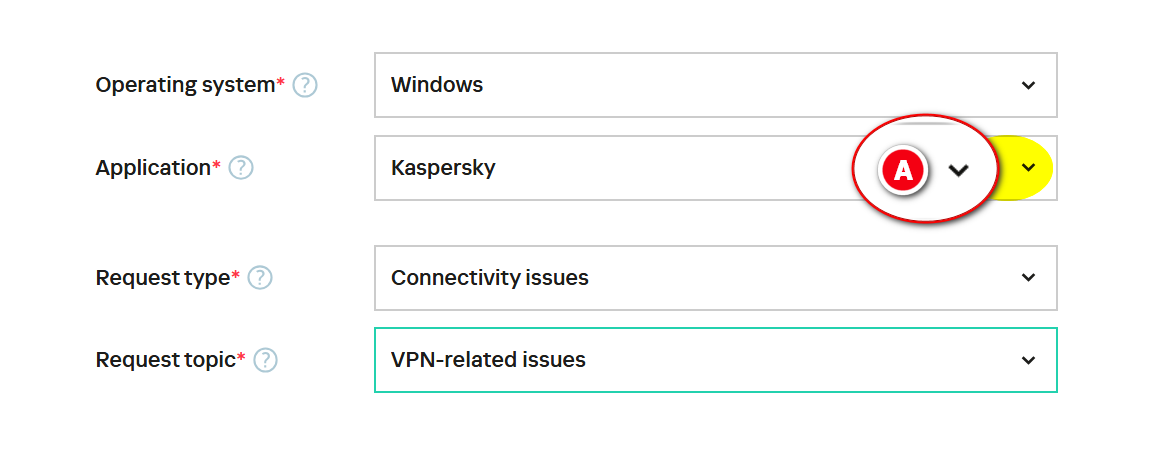Open the Application dropdown showing Kaspersky

(x=716, y=168)
